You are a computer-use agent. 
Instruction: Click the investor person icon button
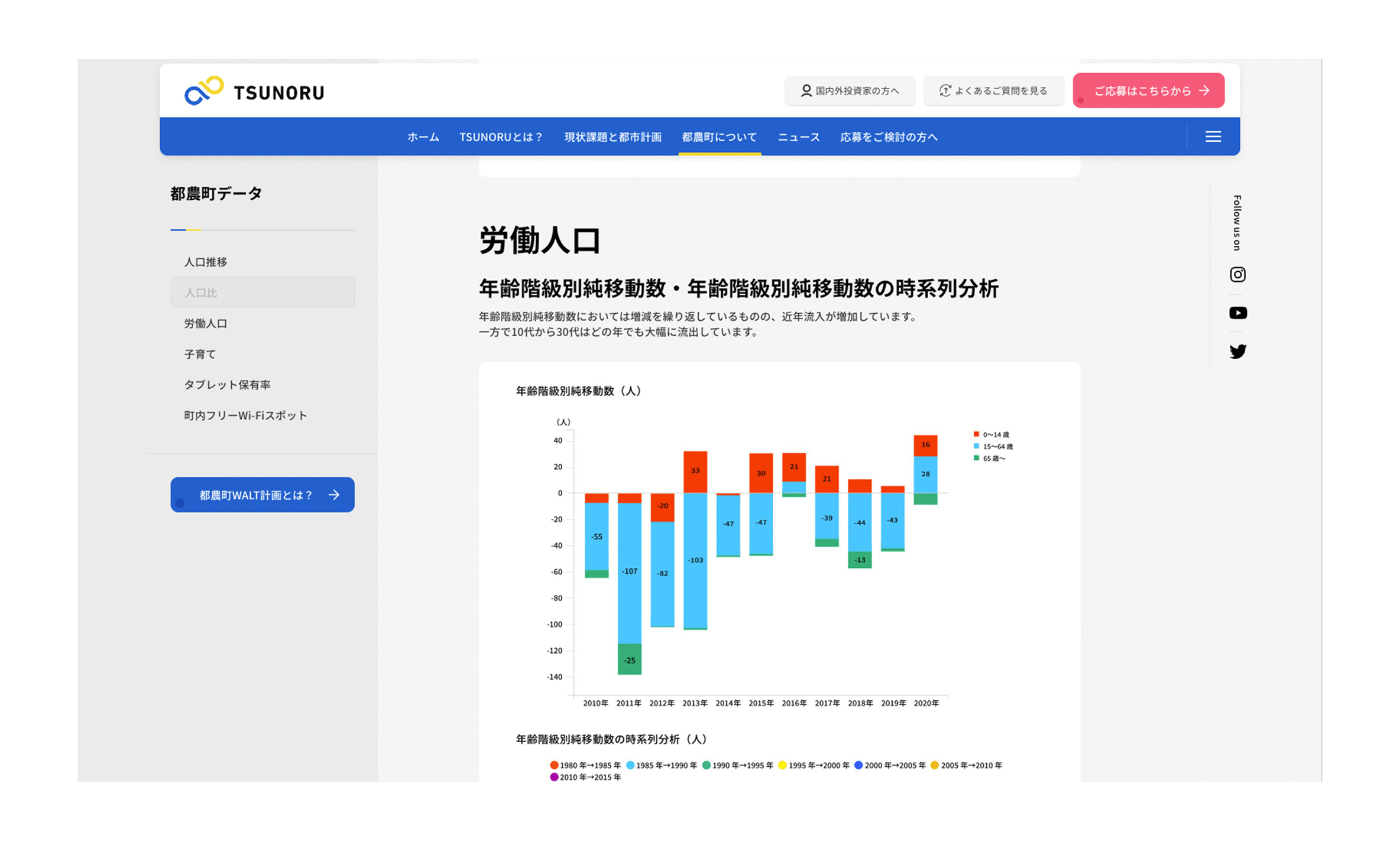[806, 90]
